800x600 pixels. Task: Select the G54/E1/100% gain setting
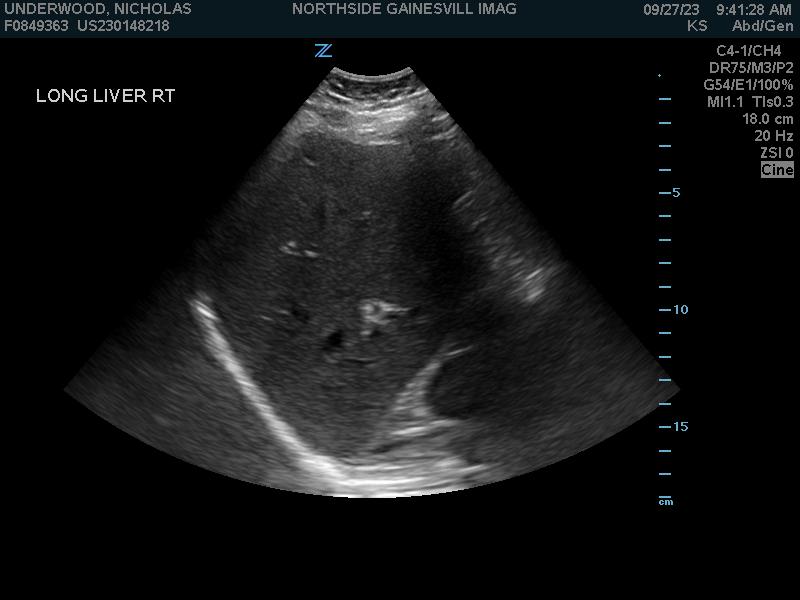click(748, 85)
